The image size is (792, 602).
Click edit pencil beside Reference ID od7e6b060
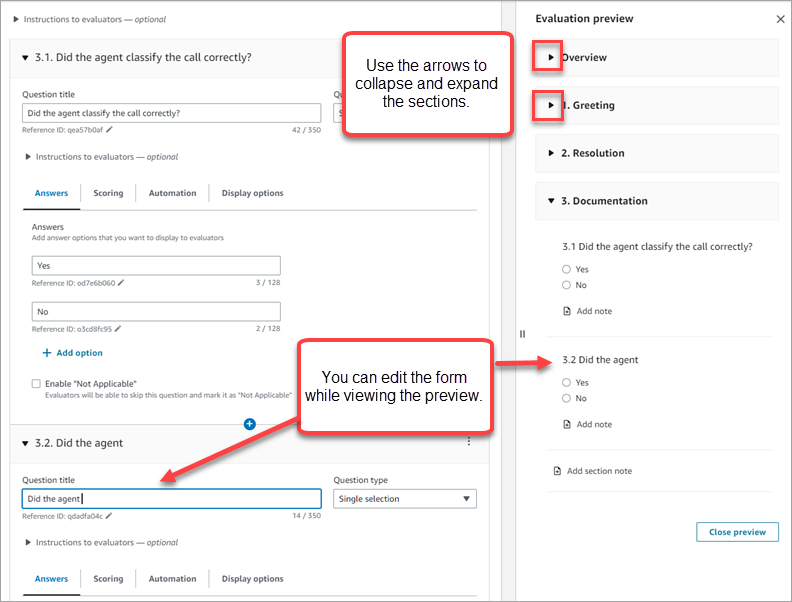coord(121,283)
